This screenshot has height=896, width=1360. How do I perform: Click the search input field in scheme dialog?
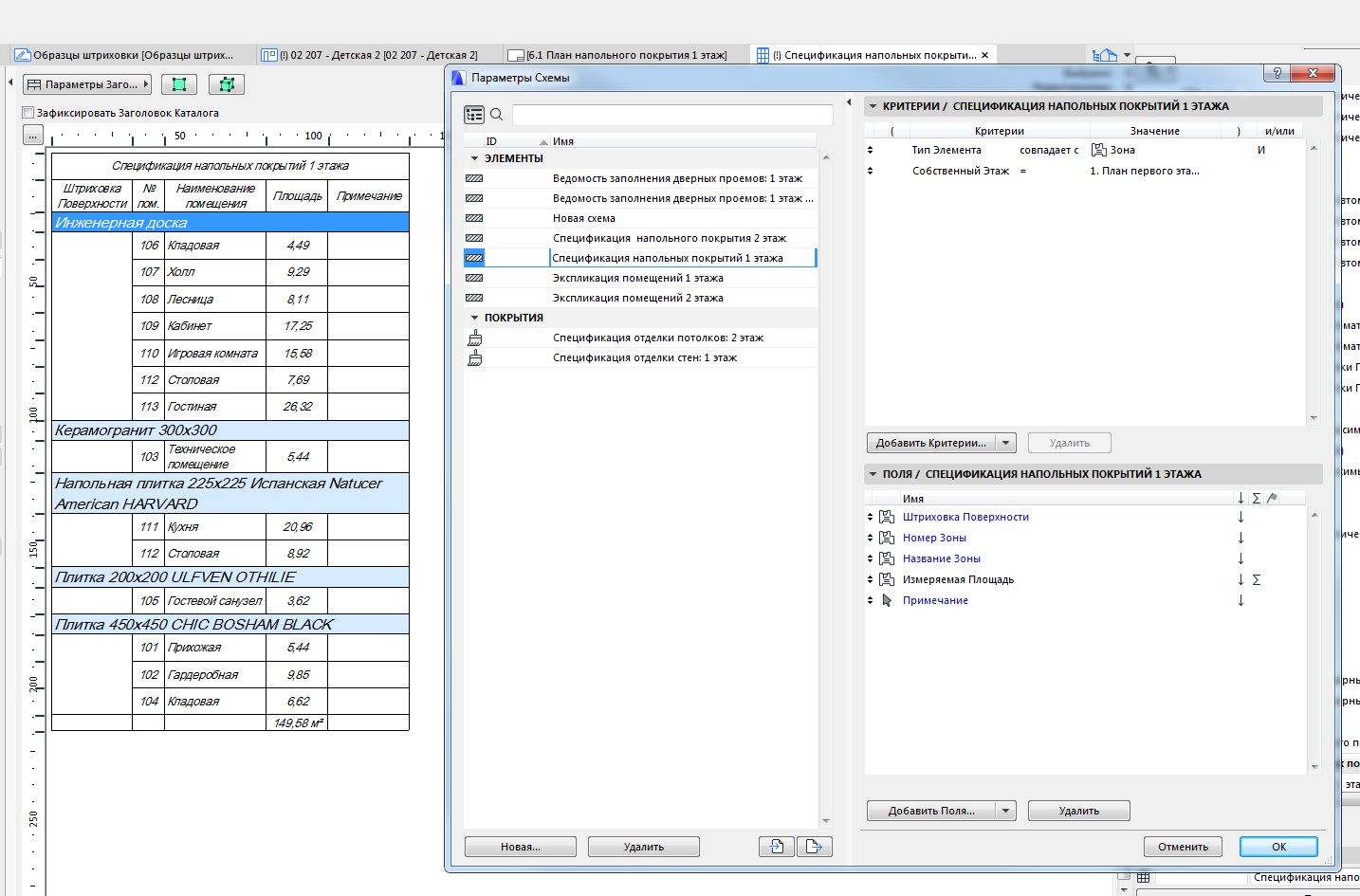coord(672,115)
